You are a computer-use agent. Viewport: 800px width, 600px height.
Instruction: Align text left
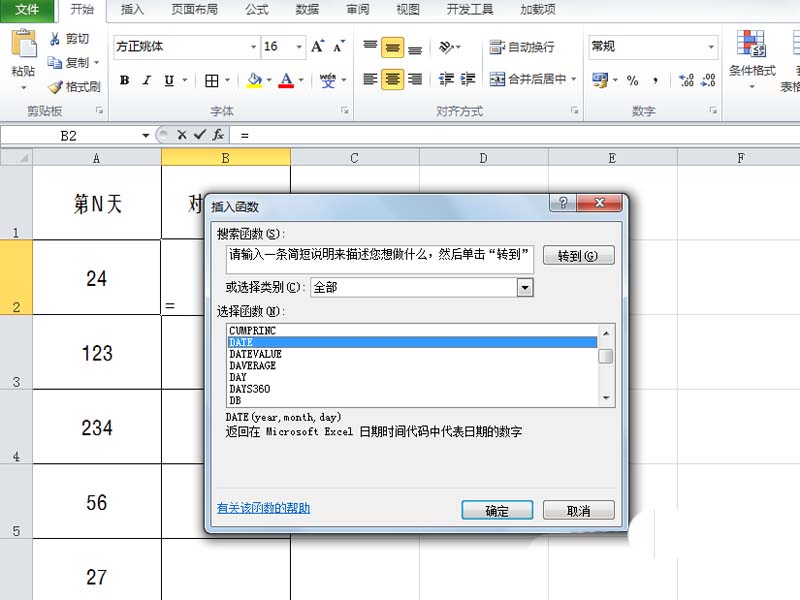pyautogui.click(x=370, y=79)
